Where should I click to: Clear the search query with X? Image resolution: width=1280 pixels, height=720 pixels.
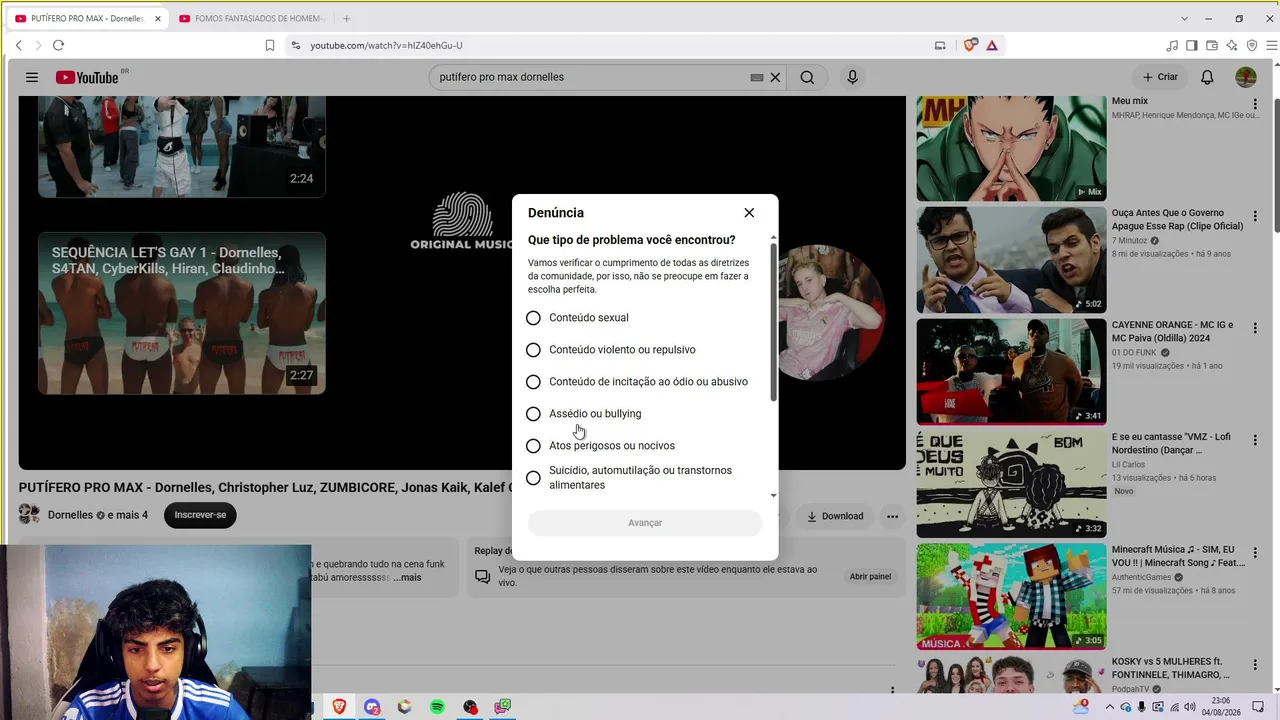click(775, 77)
